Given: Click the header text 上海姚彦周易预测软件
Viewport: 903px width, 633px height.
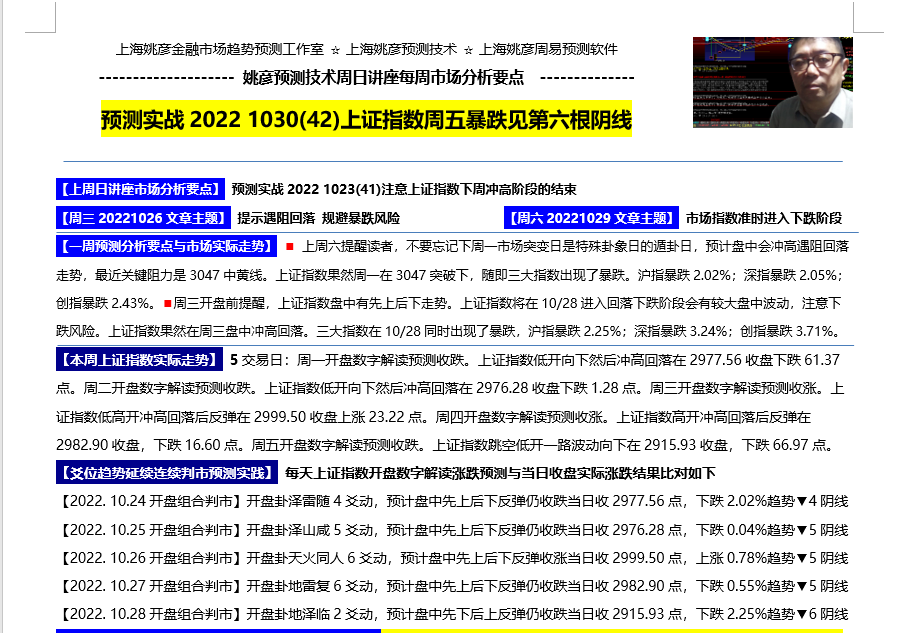Looking at the screenshot, I should coord(548,49).
